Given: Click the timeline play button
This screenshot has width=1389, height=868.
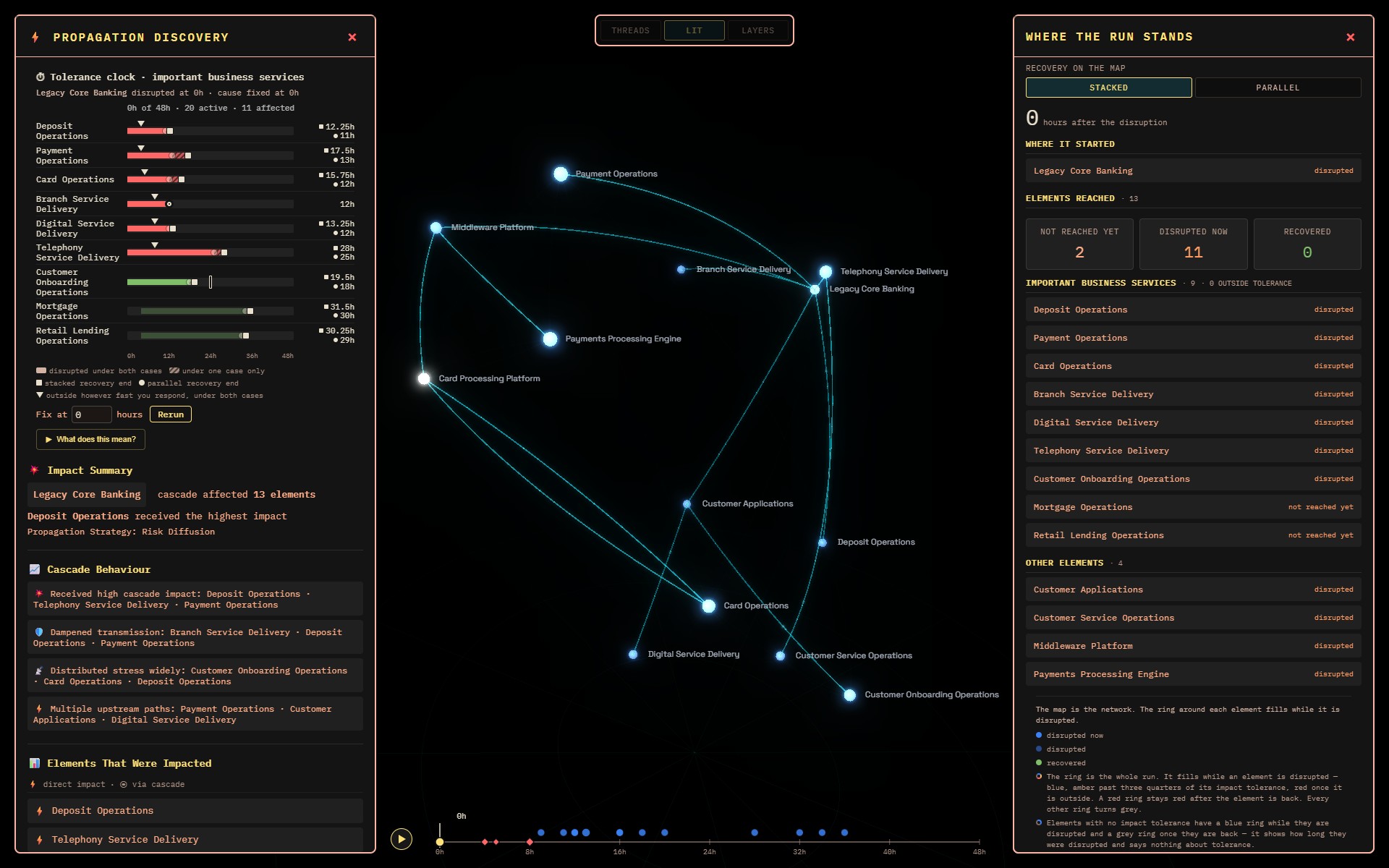Looking at the screenshot, I should point(402,839).
